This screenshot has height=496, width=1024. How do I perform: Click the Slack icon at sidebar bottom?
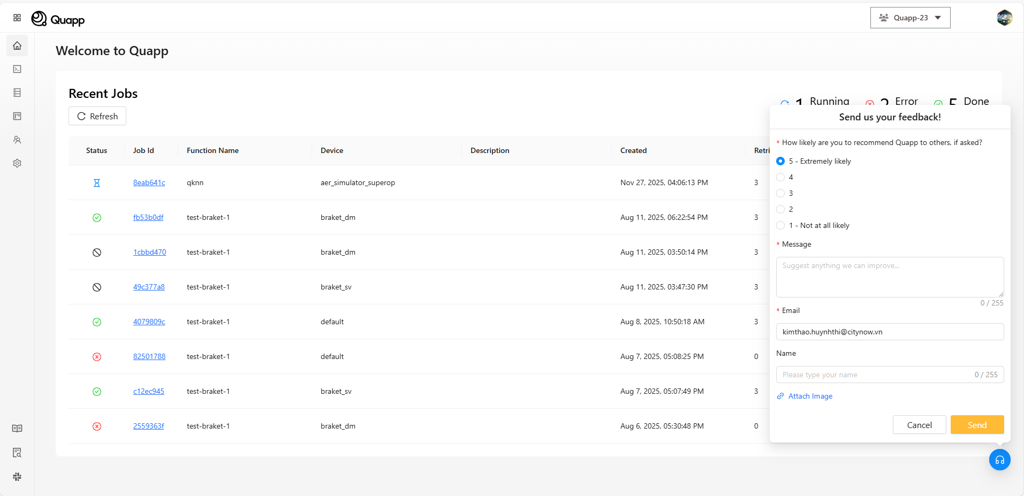coord(17,477)
